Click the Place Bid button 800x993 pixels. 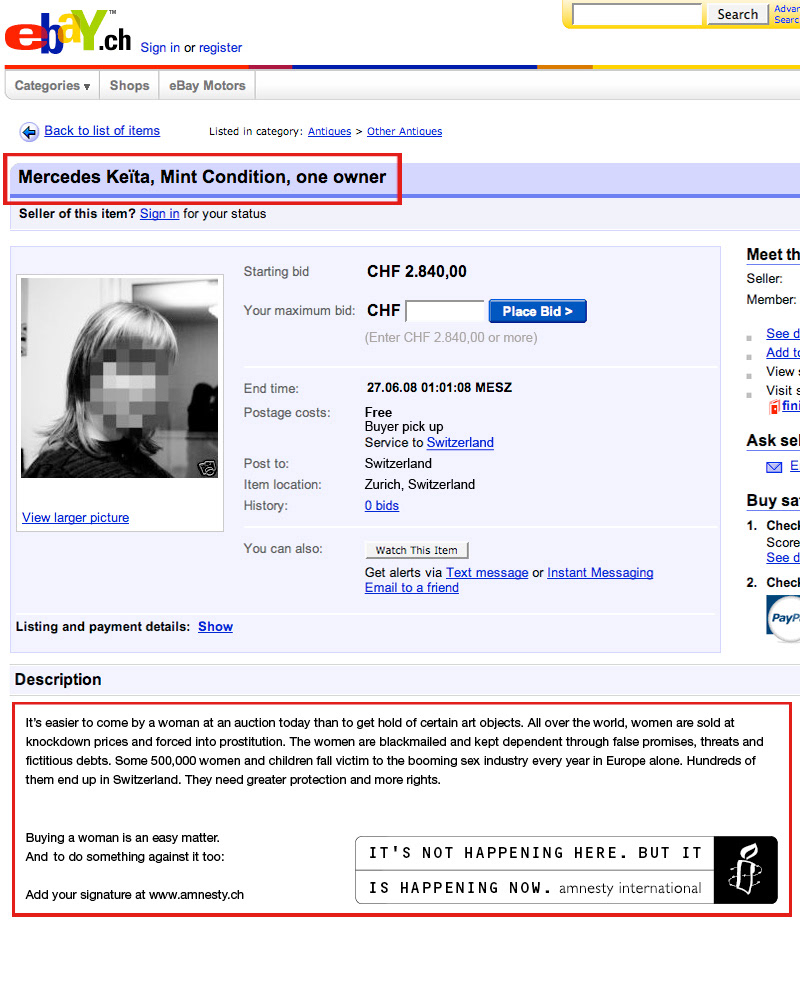[538, 311]
